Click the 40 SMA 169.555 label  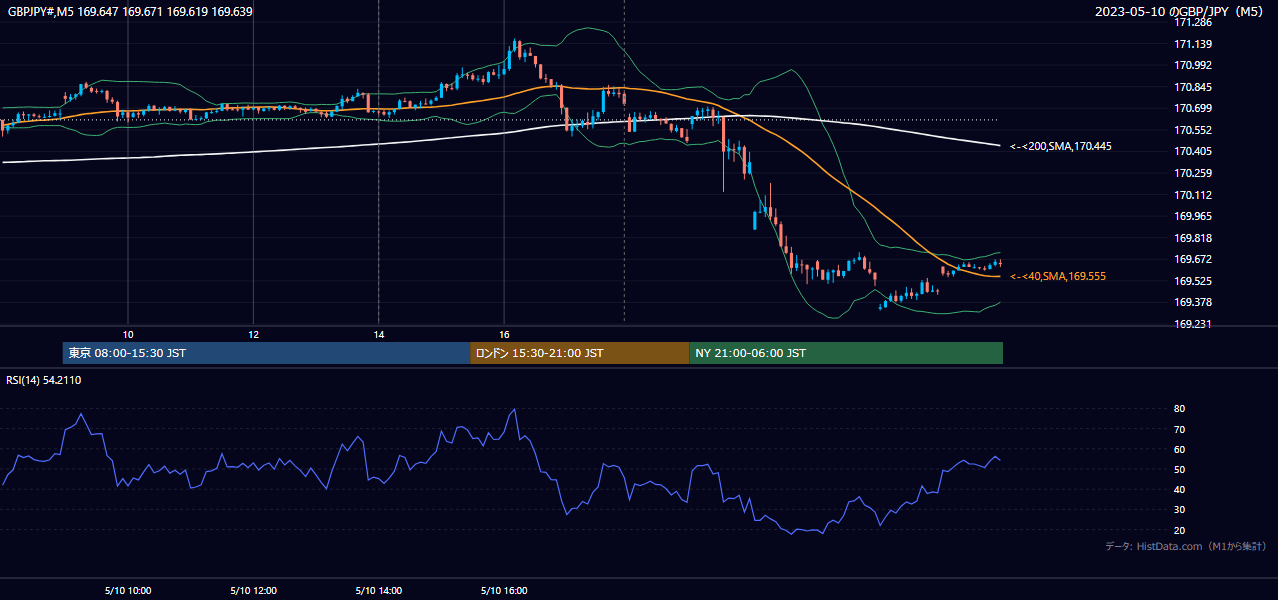coord(1058,276)
